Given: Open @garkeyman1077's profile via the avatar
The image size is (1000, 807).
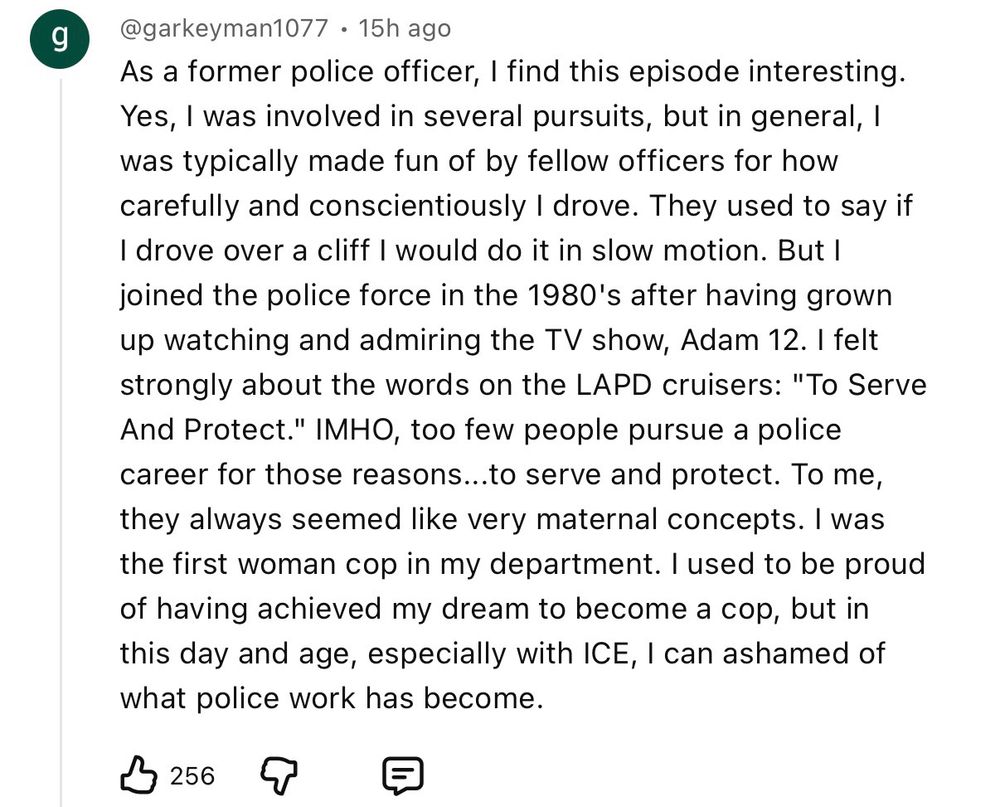Looking at the screenshot, I should pos(62,28).
